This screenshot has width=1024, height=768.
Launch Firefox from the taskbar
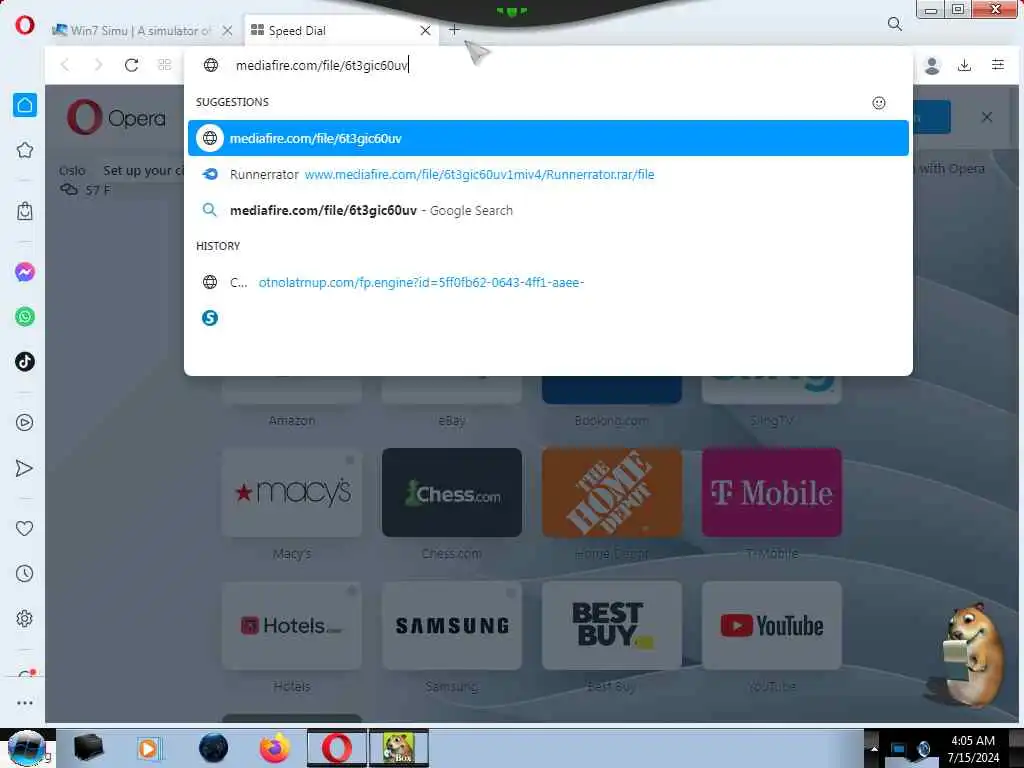click(x=274, y=748)
